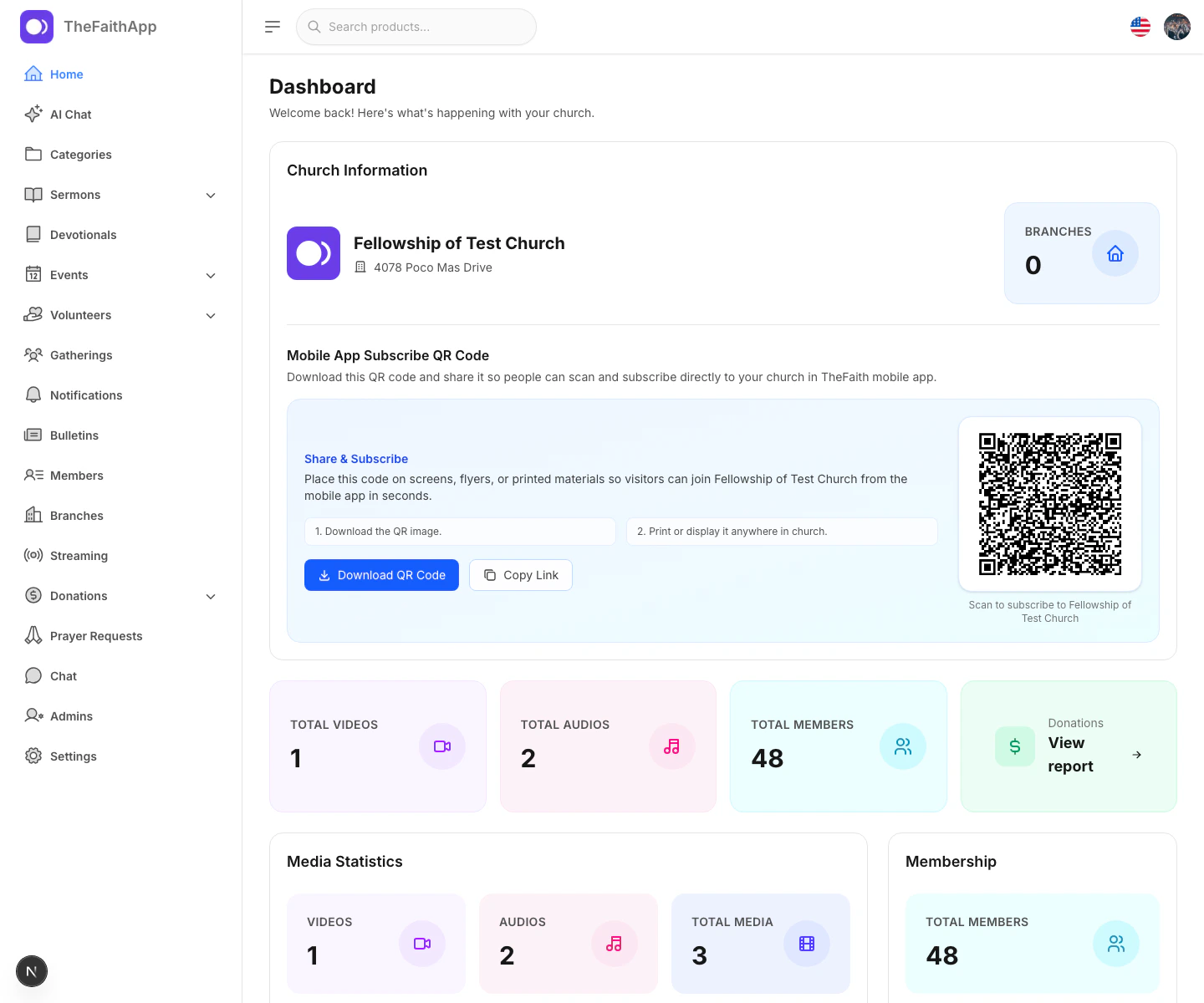Click the View report arrow
The width and height of the screenshot is (1204, 1003).
tap(1136, 755)
